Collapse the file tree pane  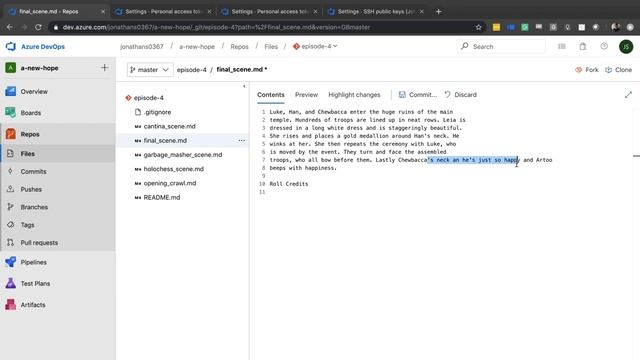244,86
